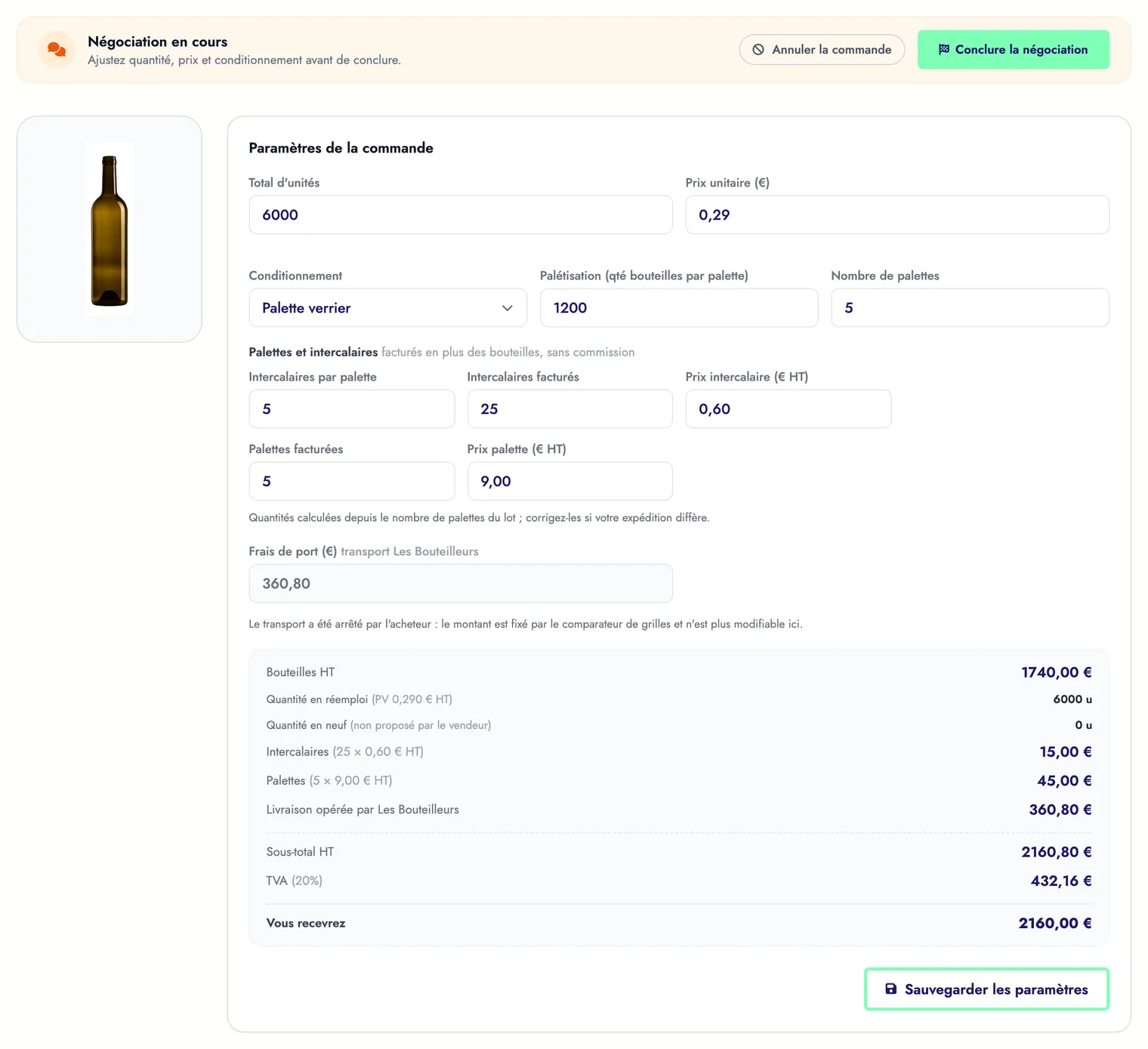The height and width of the screenshot is (1049, 1148).
Task: Edit the Prix unitaire field
Action: 897,214
